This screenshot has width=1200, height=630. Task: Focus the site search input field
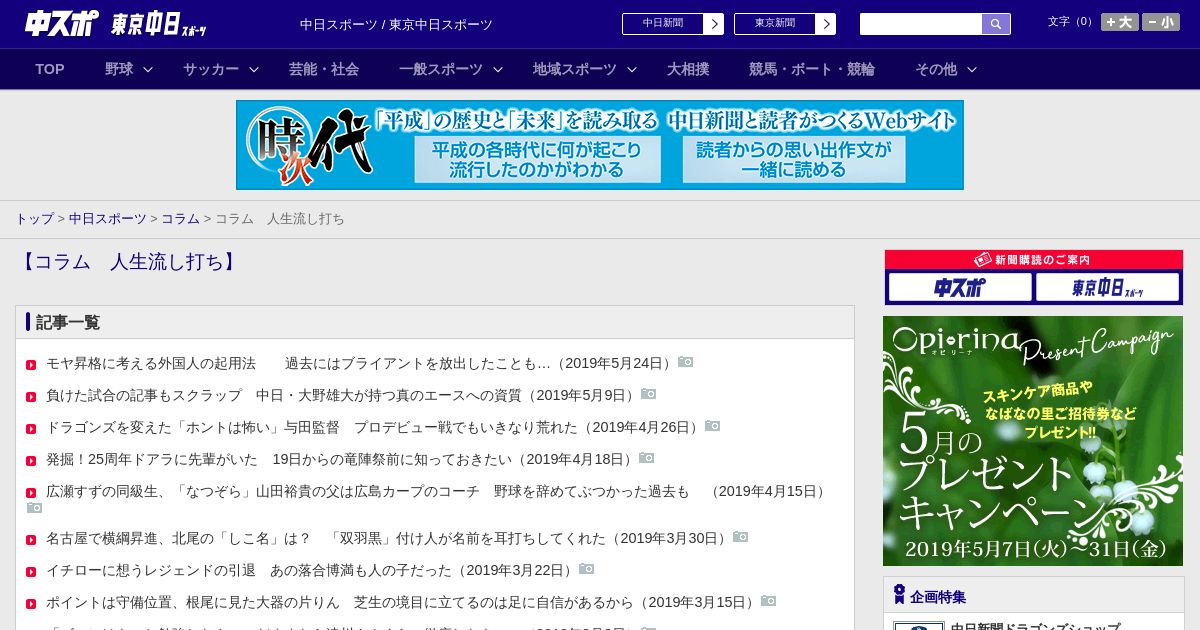(x=921, y=24)
